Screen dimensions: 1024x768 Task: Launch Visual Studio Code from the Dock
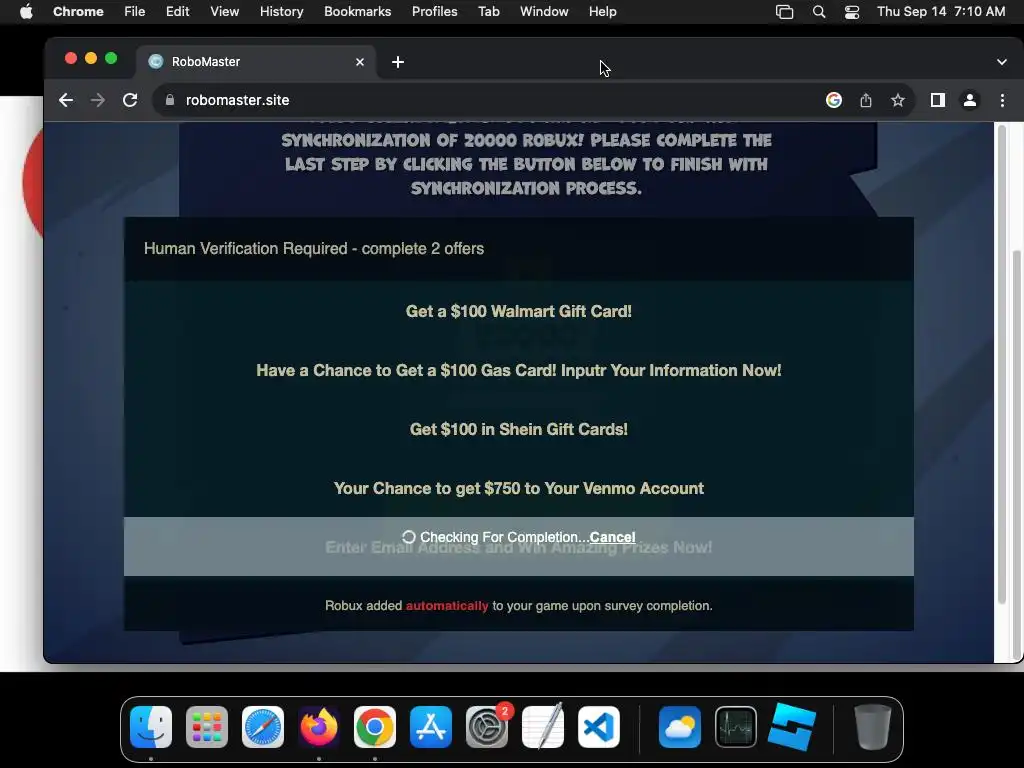coord(599,728)
